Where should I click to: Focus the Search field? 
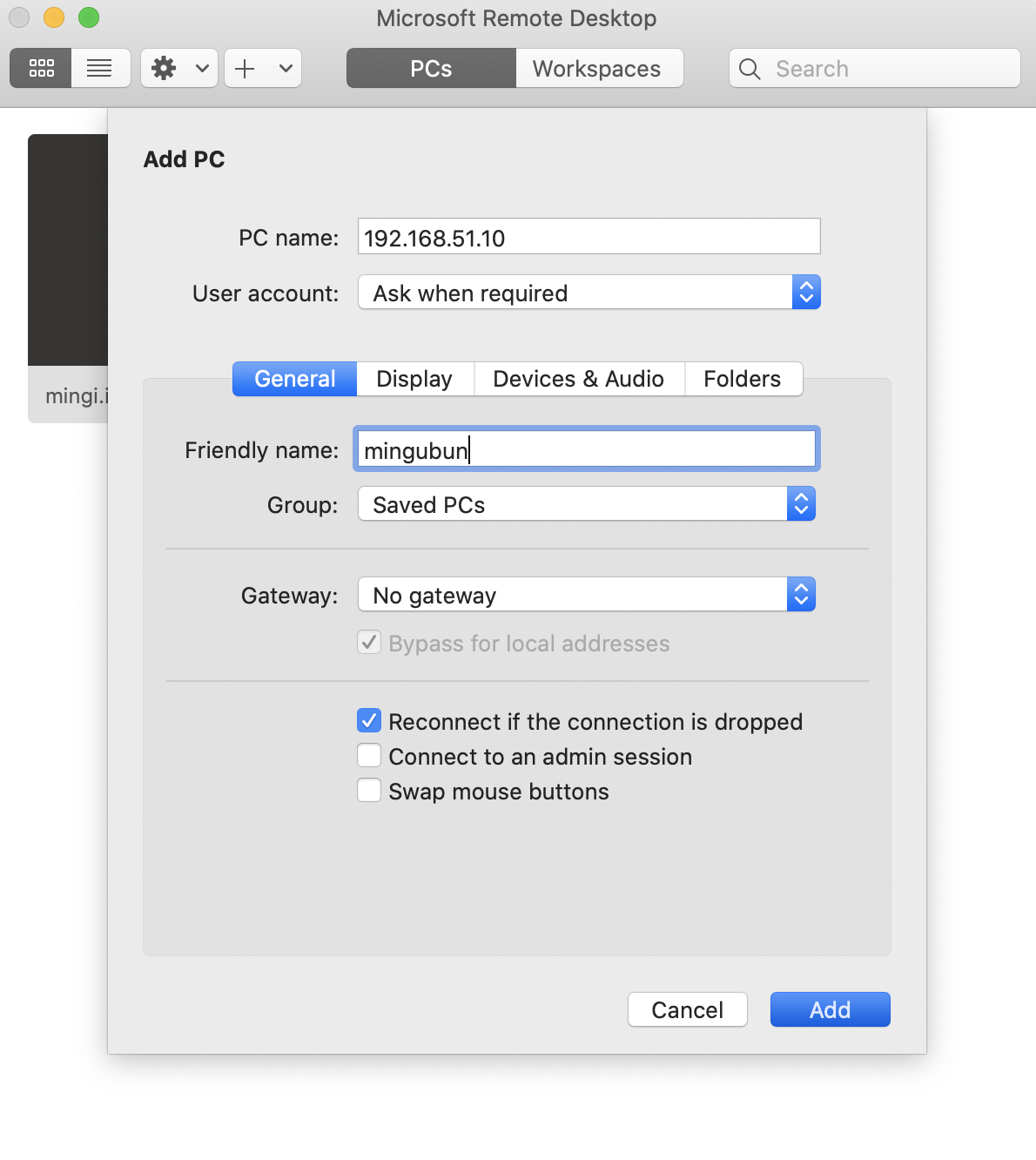pyautogui.click(x=875, y=68)
